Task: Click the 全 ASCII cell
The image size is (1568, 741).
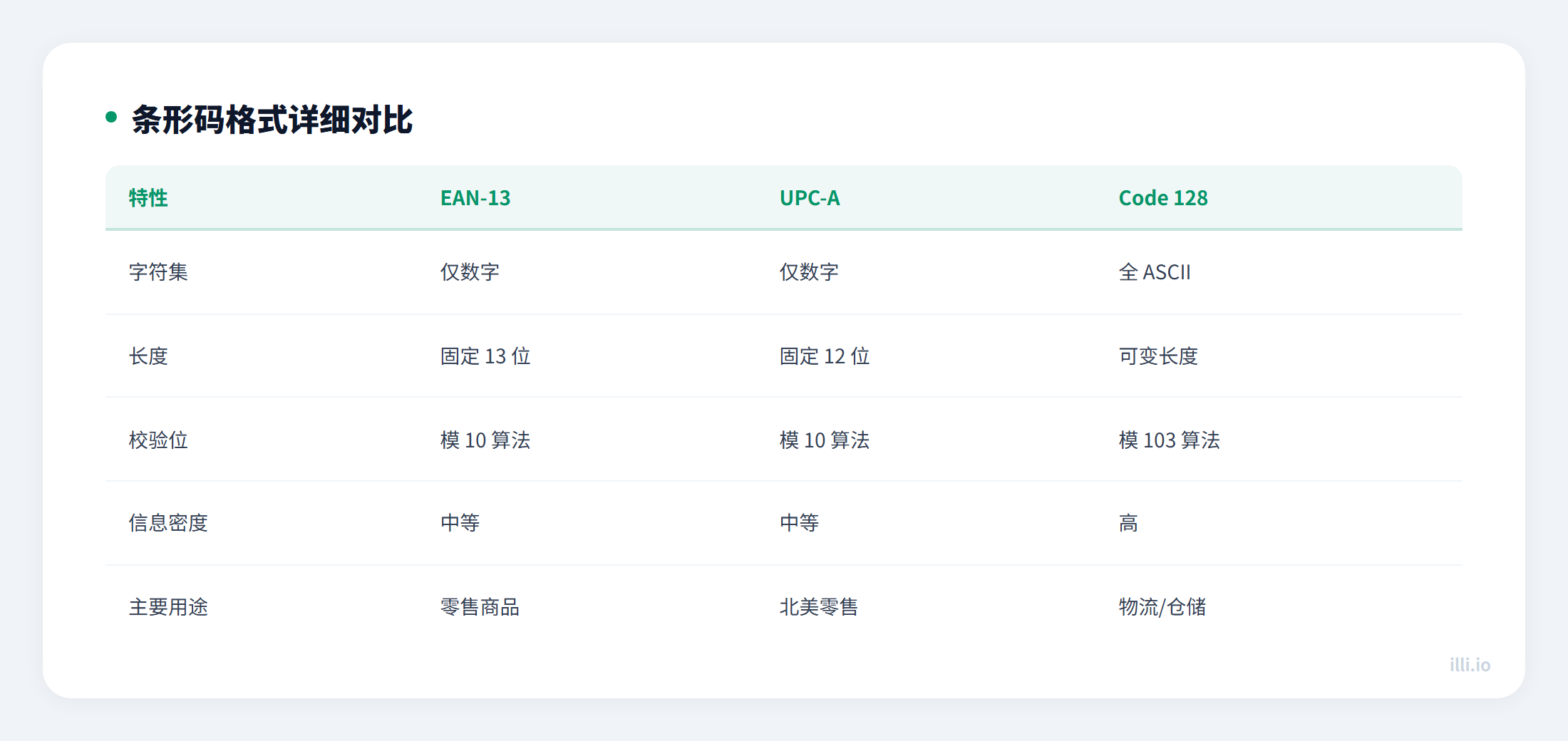Action: click(1155, 272)
